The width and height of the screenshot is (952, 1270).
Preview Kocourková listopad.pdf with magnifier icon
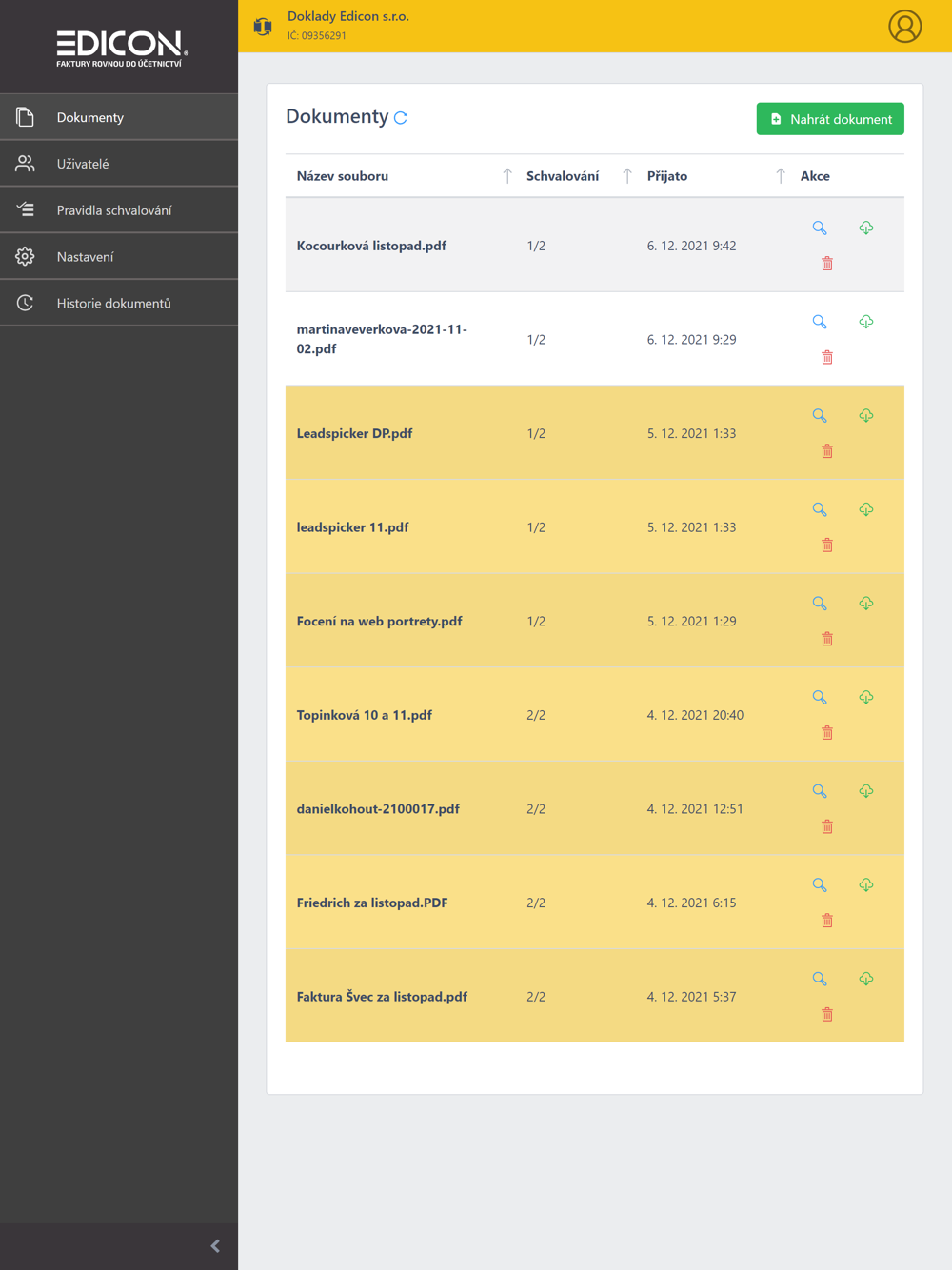(x=820, y=228)
